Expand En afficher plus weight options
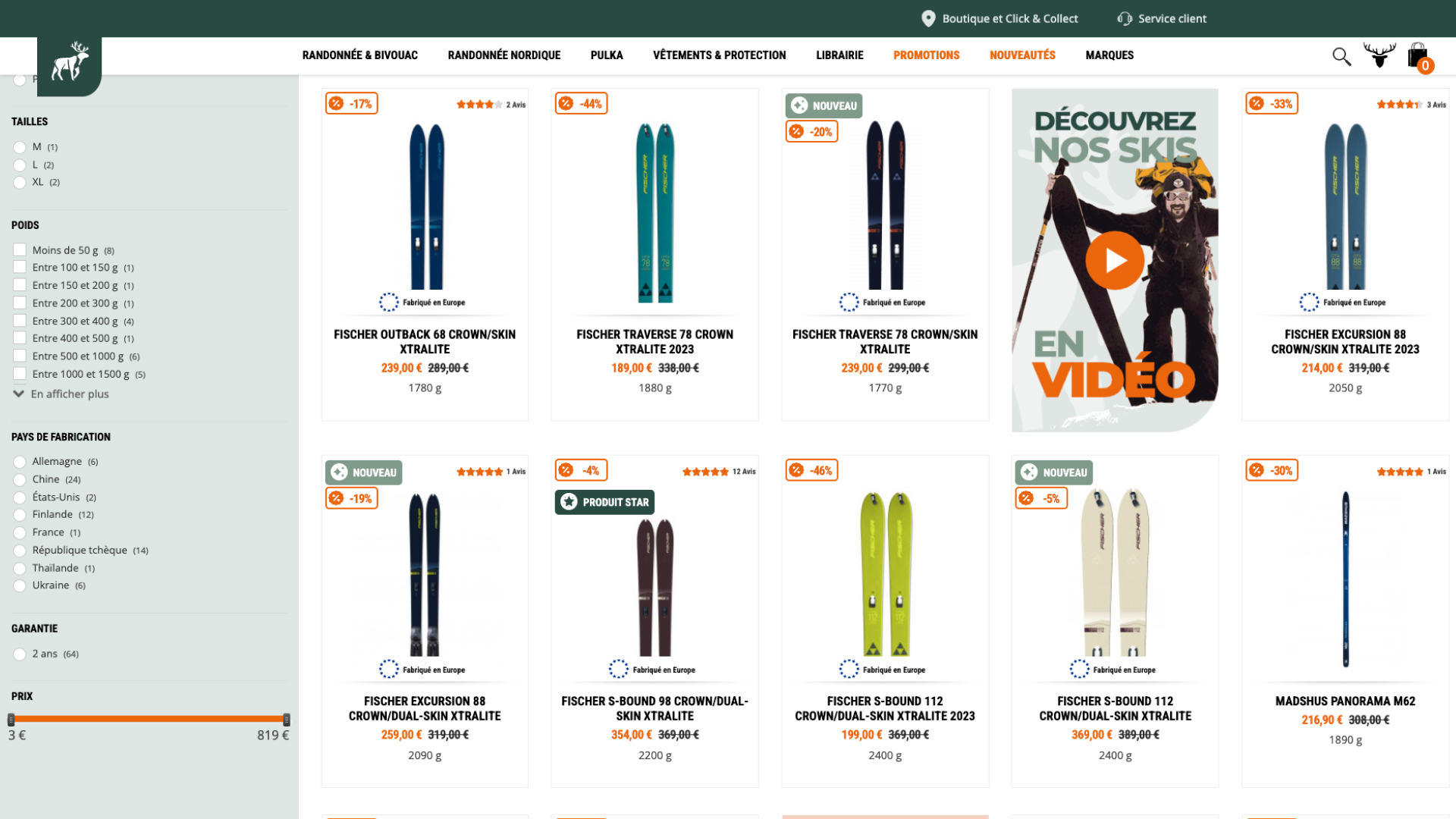This screenshot has width=1456, height=819. [61, 394]
